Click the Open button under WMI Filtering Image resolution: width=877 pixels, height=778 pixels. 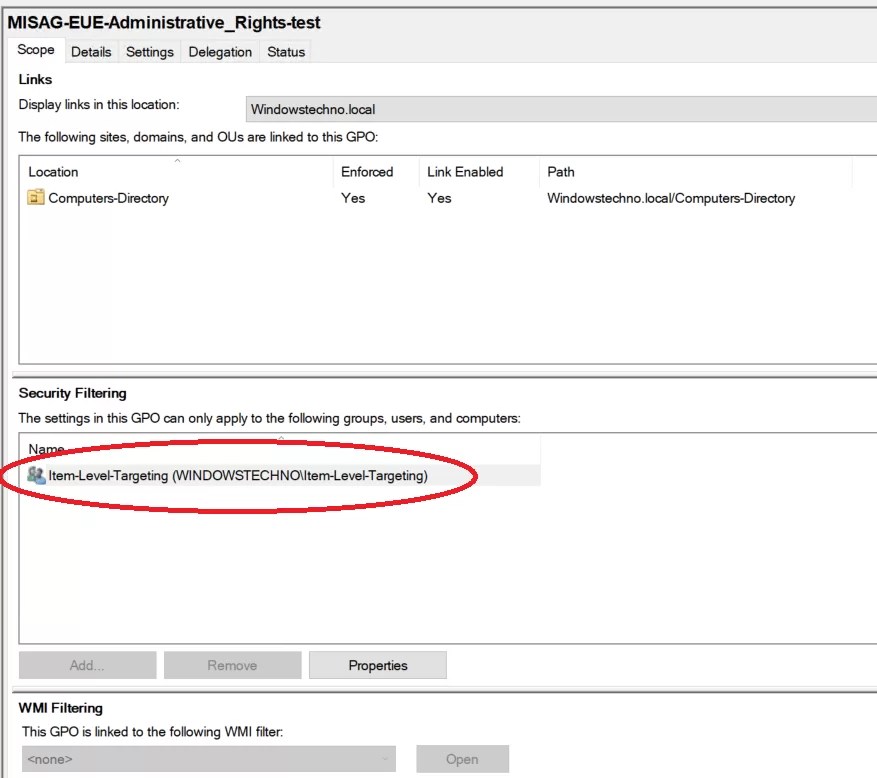click(x=461, y=759)
